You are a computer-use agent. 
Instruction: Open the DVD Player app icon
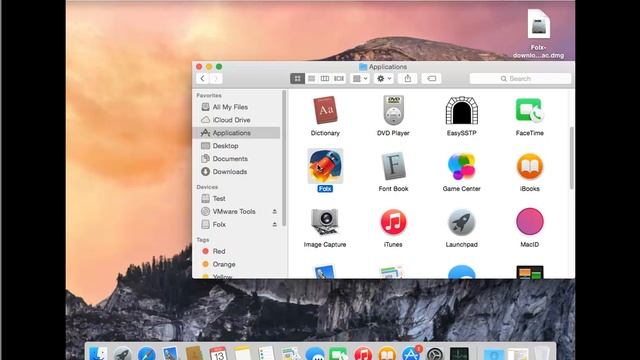pyautogui.click(x=393, y=110)
